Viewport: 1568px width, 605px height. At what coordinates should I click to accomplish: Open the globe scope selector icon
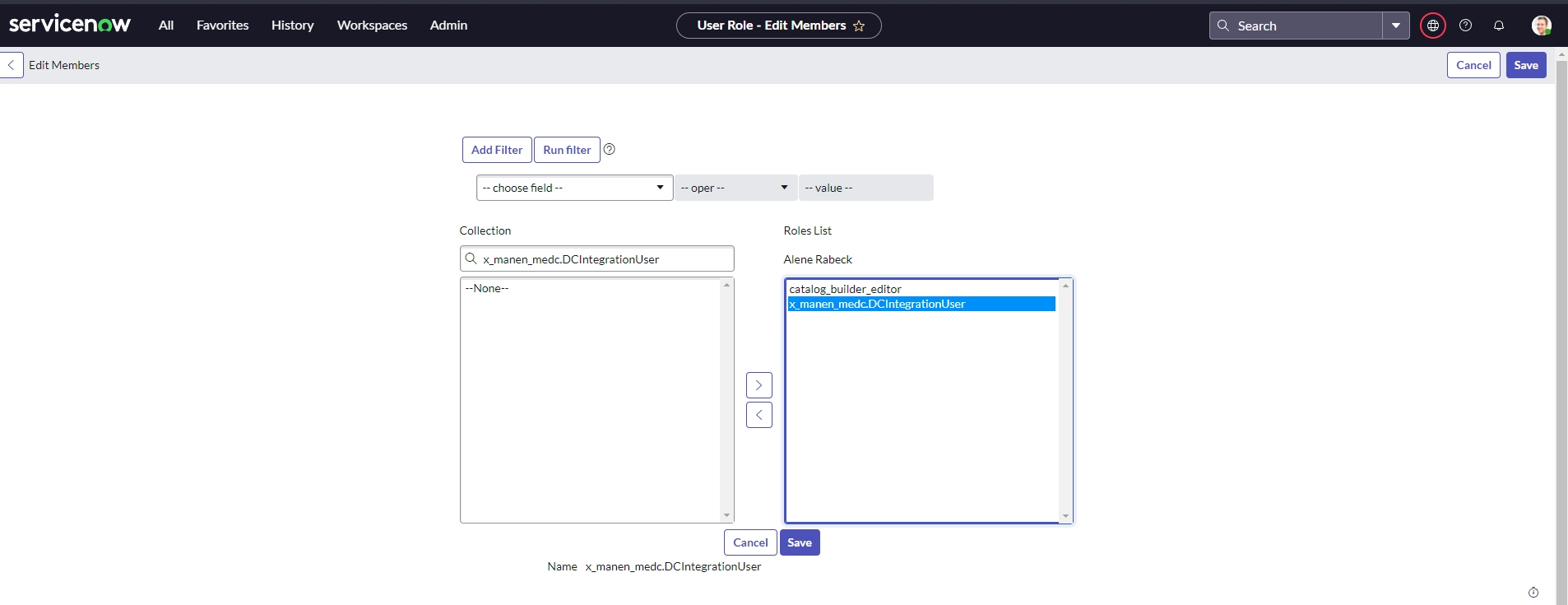click(1433, 26)
